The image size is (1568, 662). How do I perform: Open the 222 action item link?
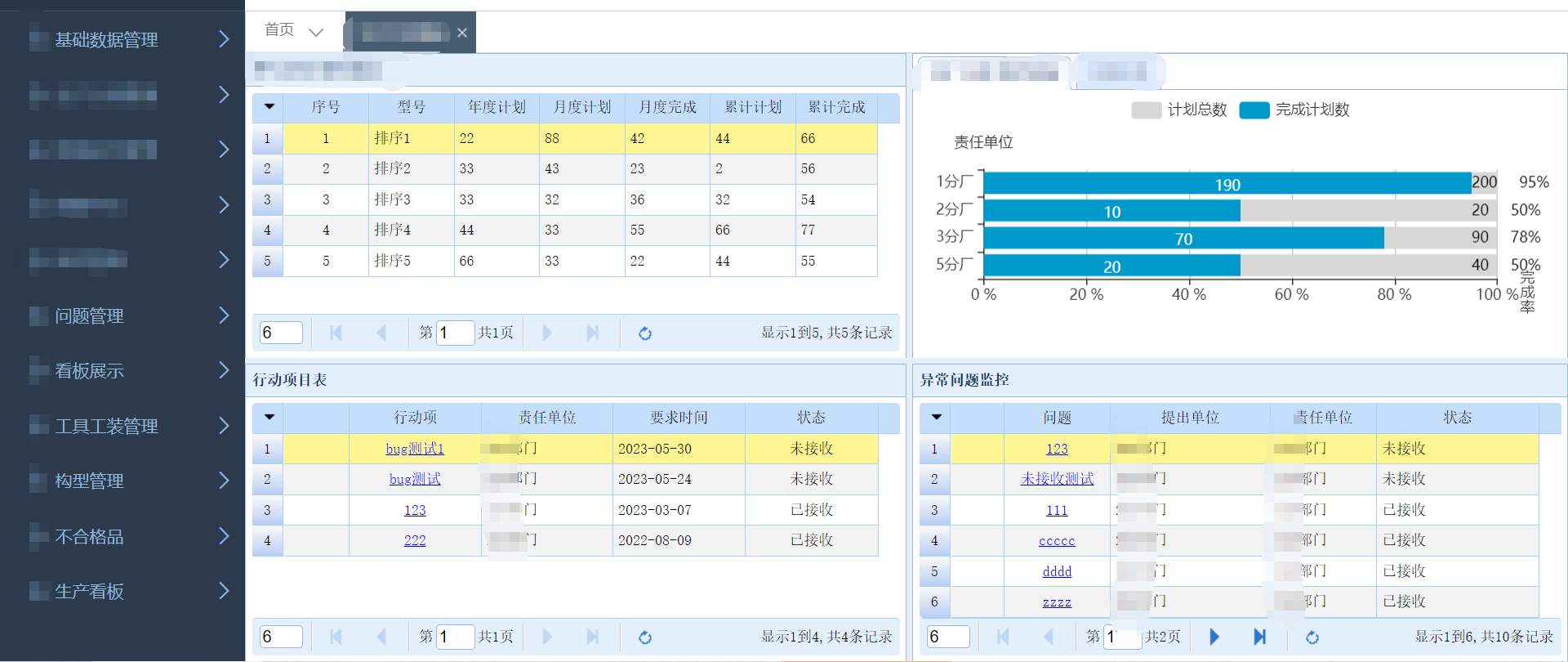click(x=415, y=540)
